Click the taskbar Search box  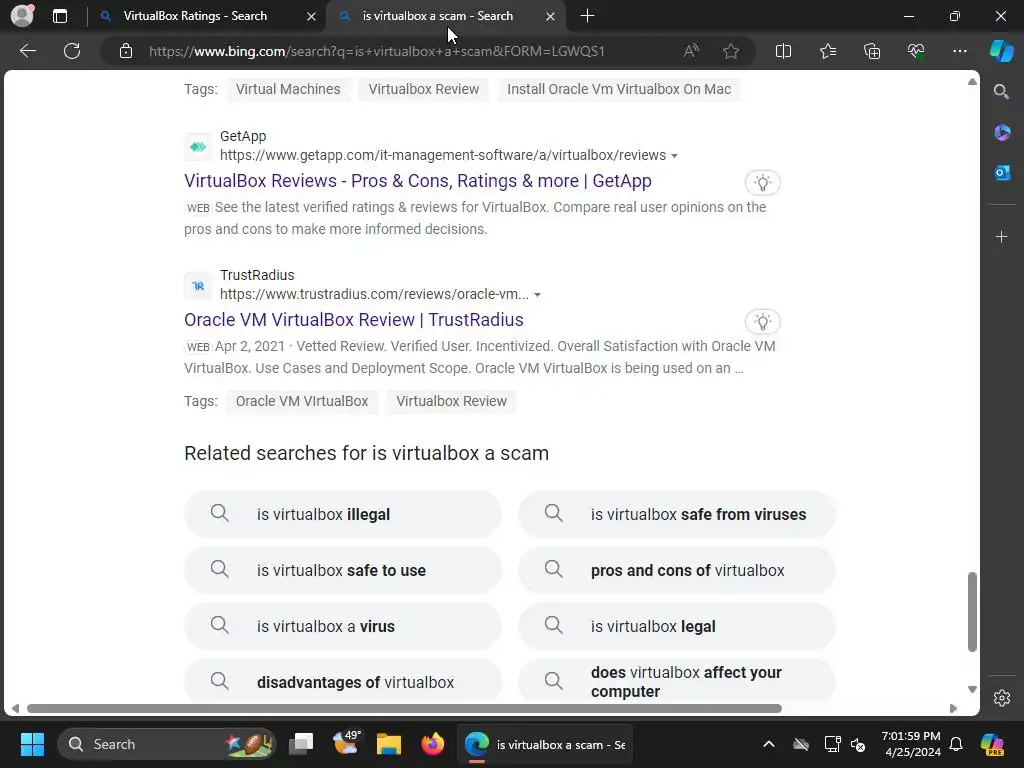click(167, 744)
